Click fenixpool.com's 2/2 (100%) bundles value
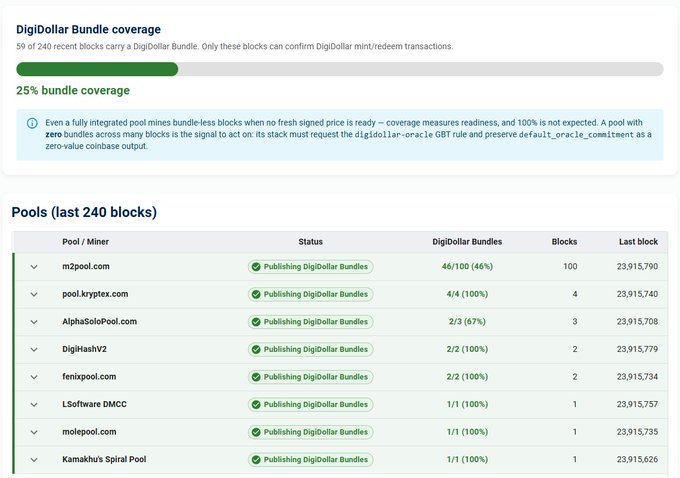This screenshot has width=680, height=478. tap(467, 377)
